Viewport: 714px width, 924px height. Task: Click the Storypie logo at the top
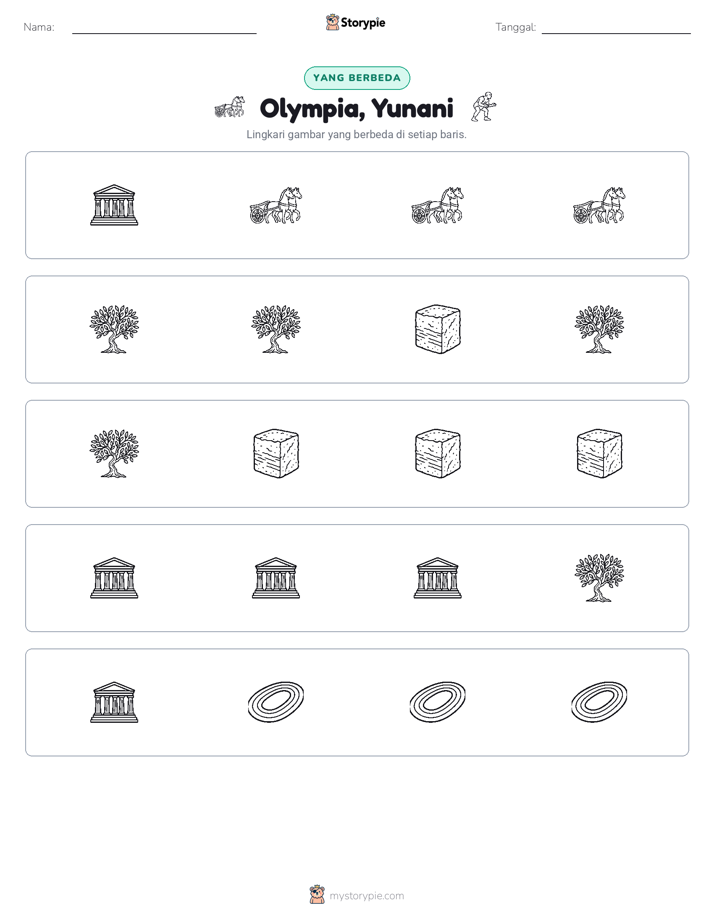(x=355, y=22)
